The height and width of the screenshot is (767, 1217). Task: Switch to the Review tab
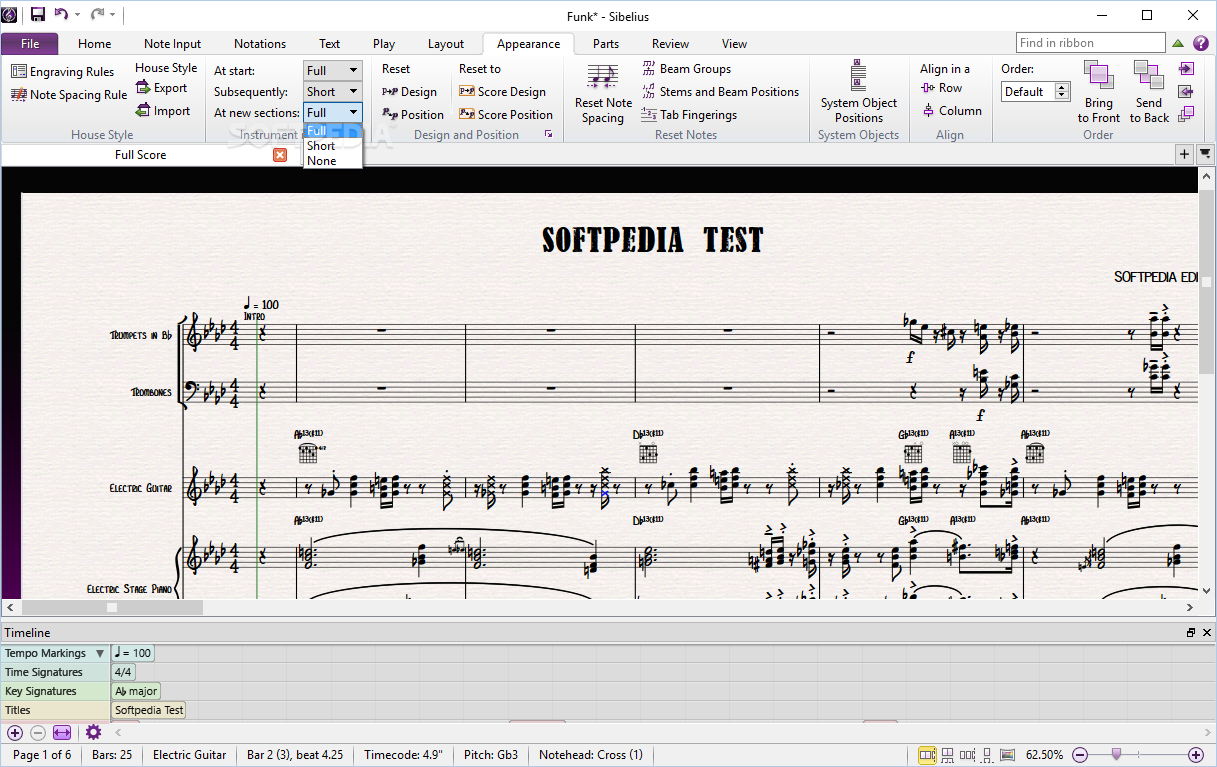coord(670,44)
